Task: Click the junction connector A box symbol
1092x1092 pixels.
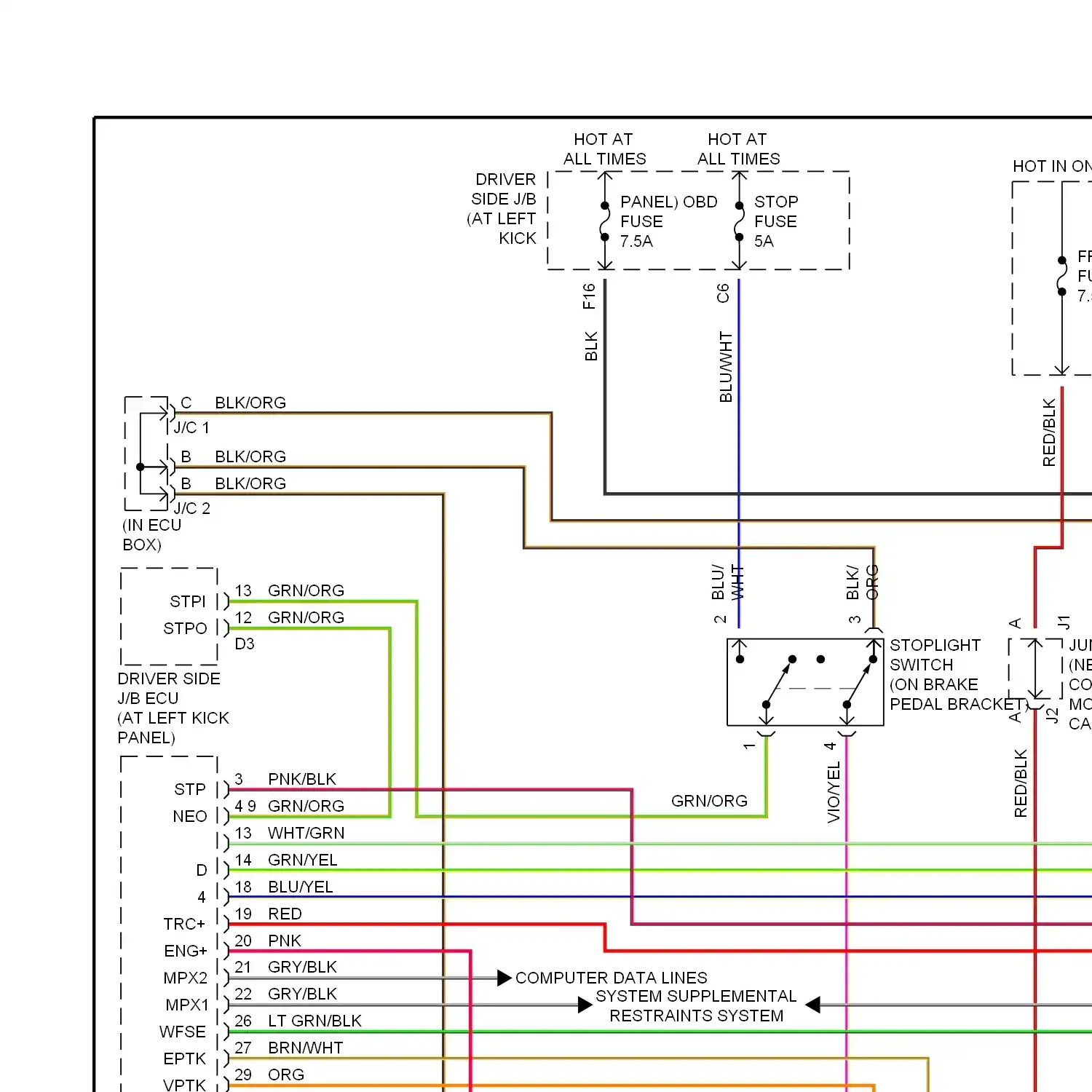Action: (x=1036, y=668)
